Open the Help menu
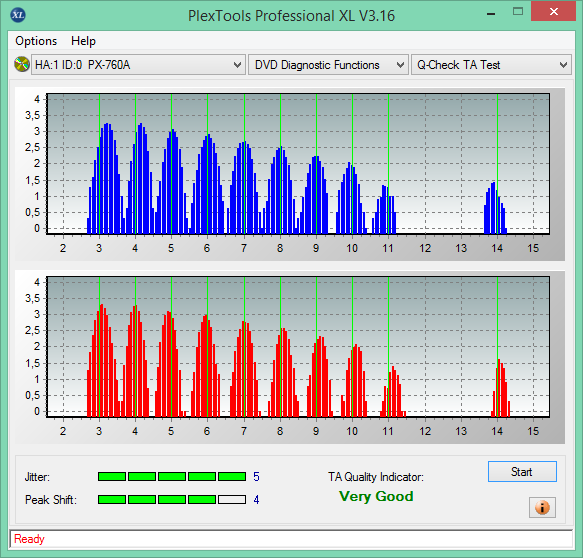Screen dimensions: 583x558 pos(83,41)
